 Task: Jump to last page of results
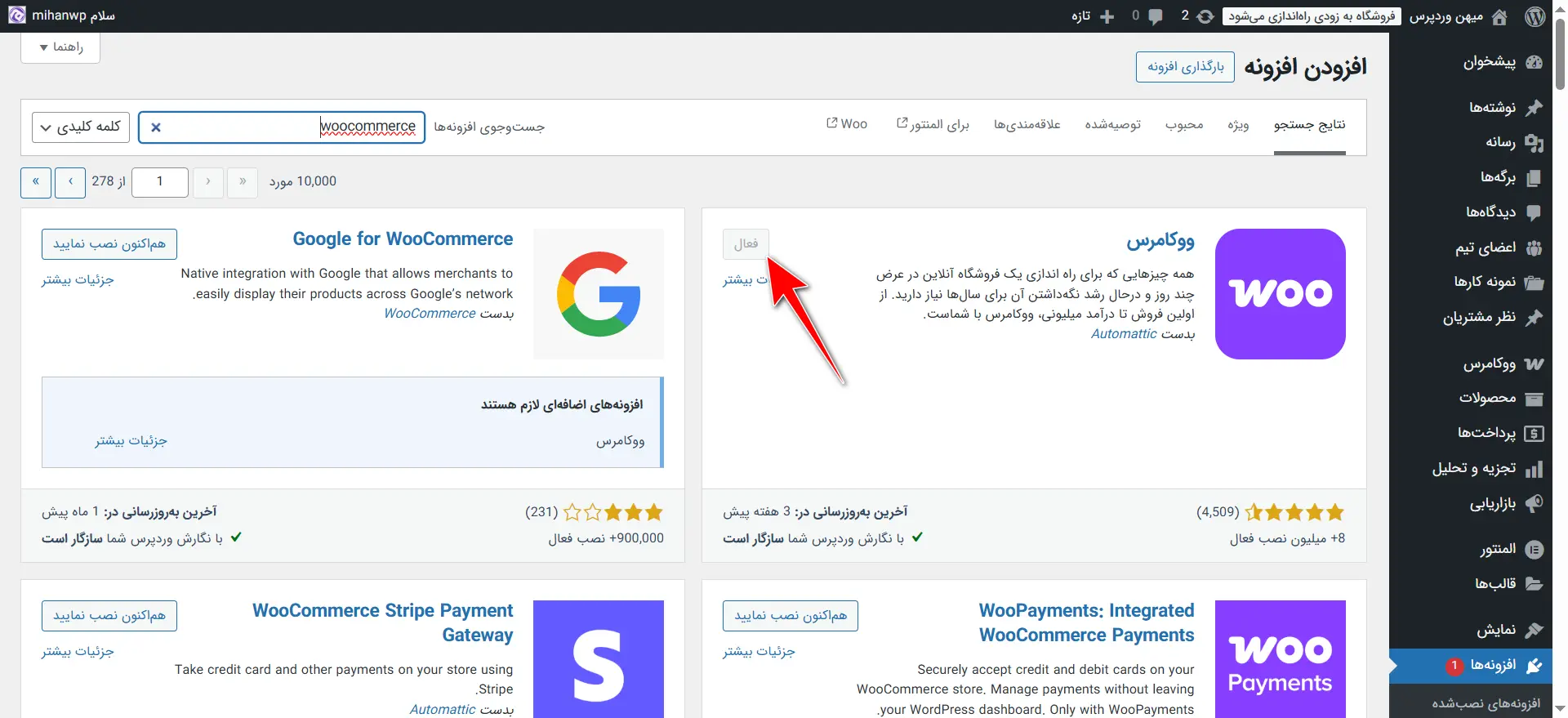(36, 182)
